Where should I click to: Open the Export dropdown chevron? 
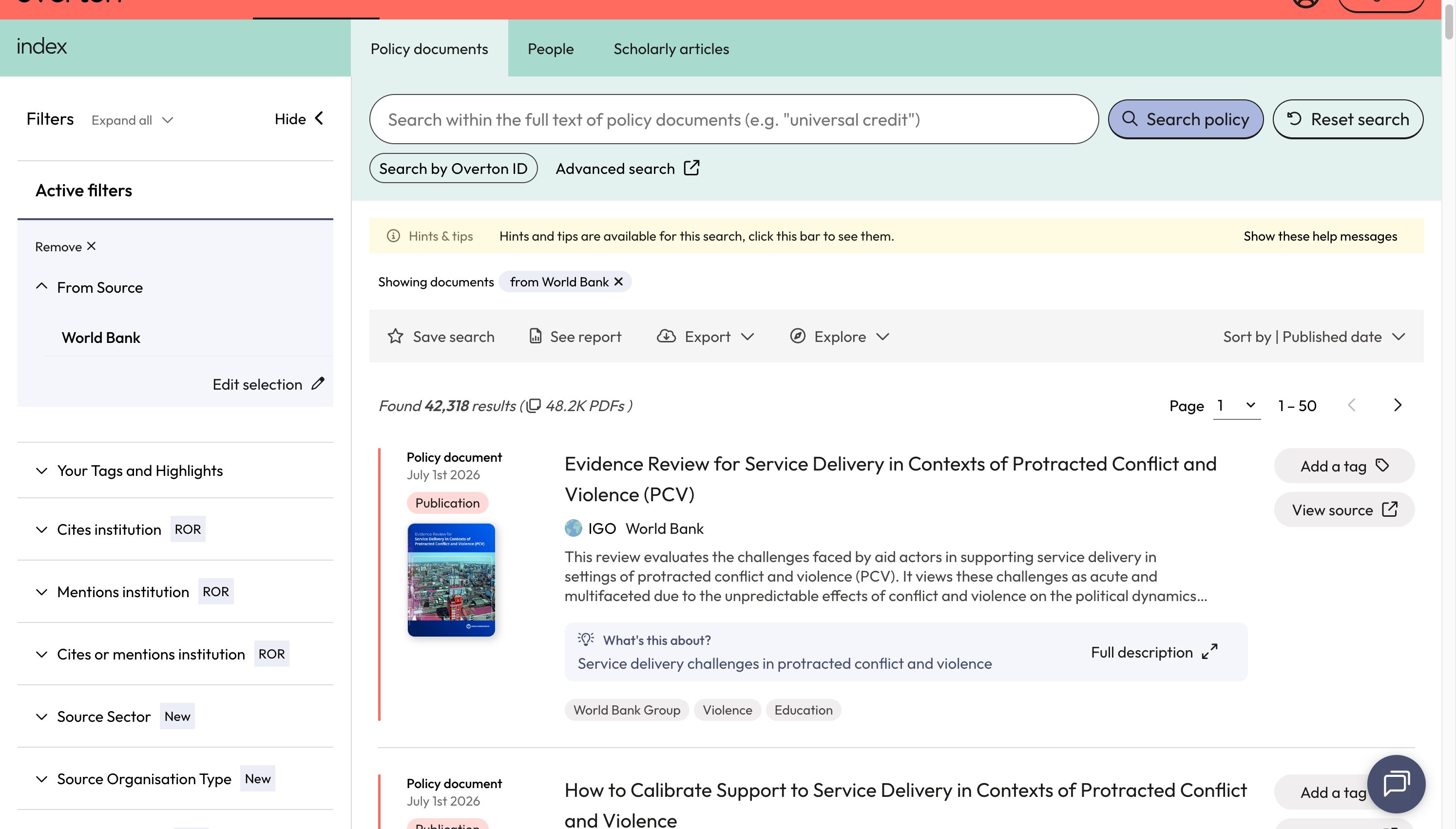(x=747, y=337)
